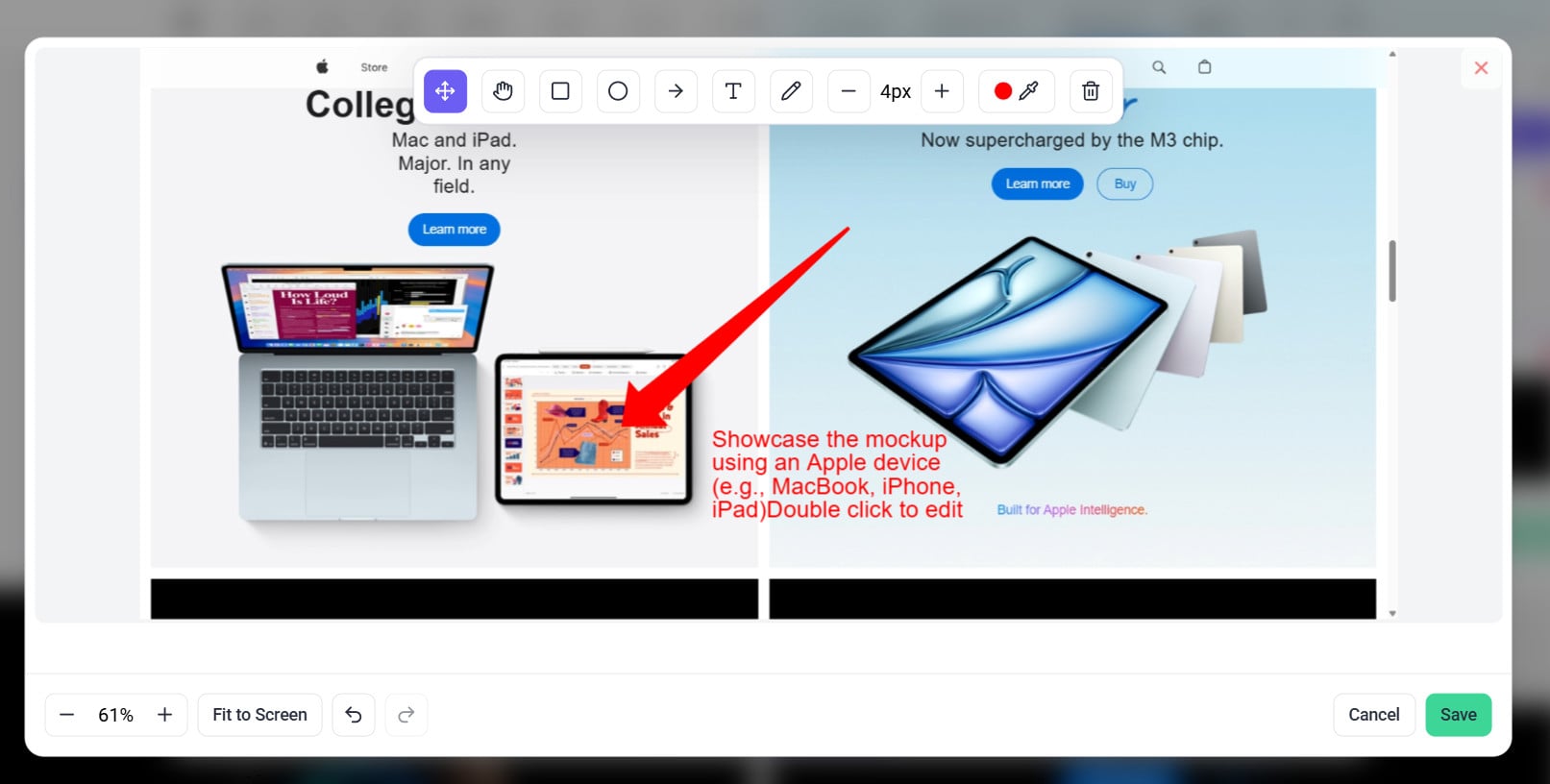The width and height of the screenshot is (1550, 784).
Task: Click Fit to Screen button
Action: (259, 715)
